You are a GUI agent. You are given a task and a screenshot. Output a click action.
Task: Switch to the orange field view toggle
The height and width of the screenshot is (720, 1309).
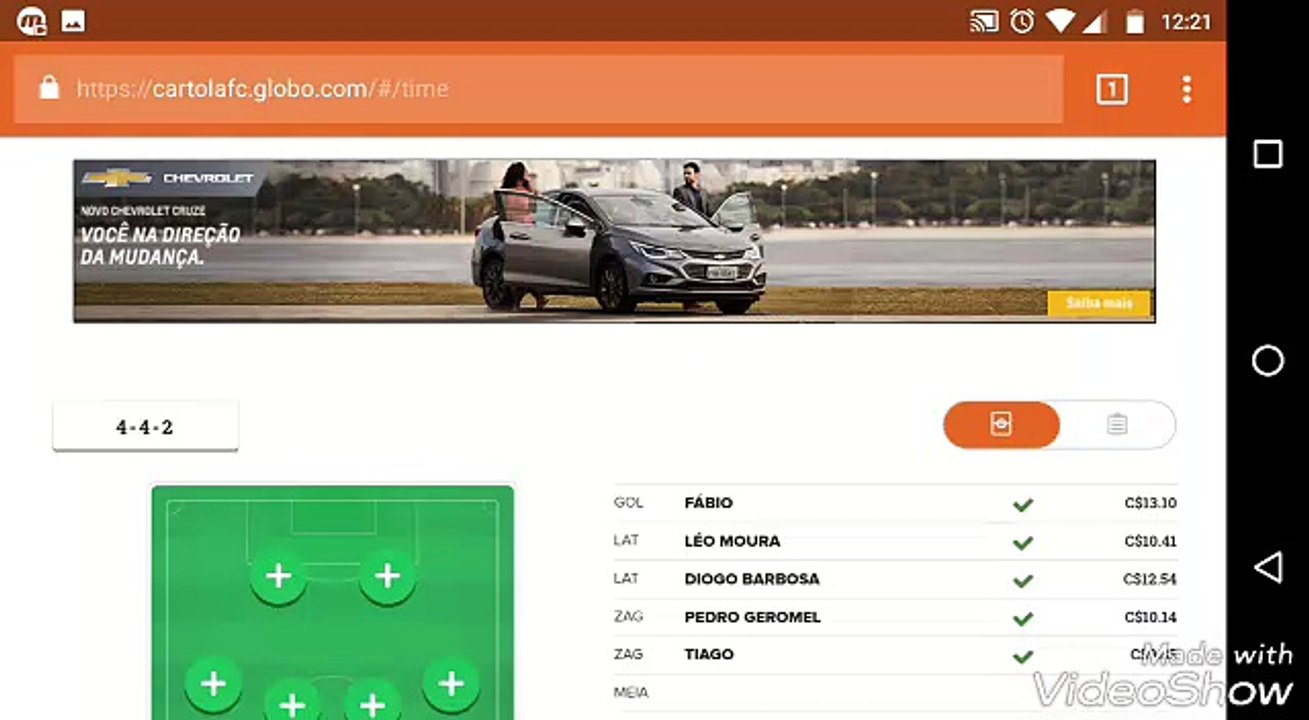[1001, 425]
